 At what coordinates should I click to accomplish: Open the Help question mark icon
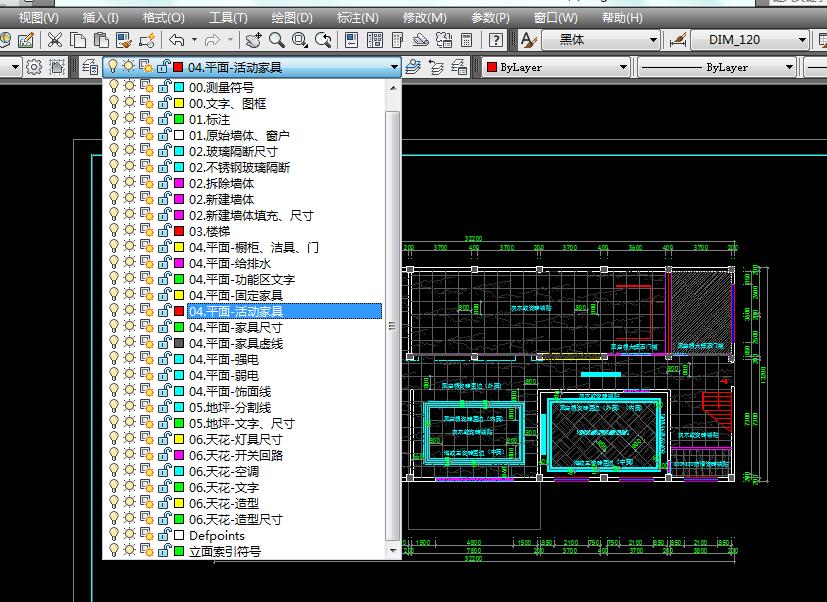point(496,40)
